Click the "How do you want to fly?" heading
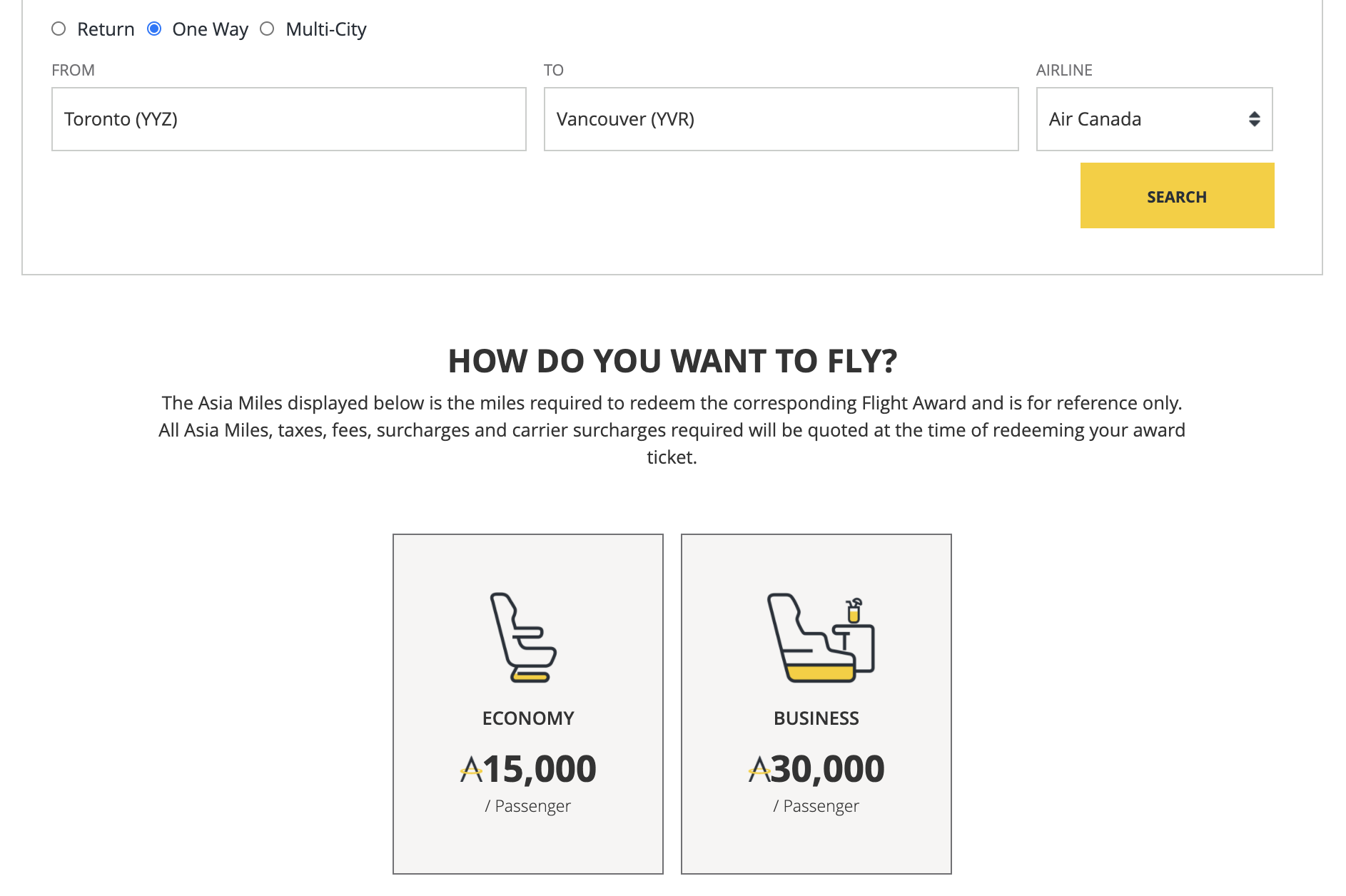 pyautogui.click(x=672, y=361)
